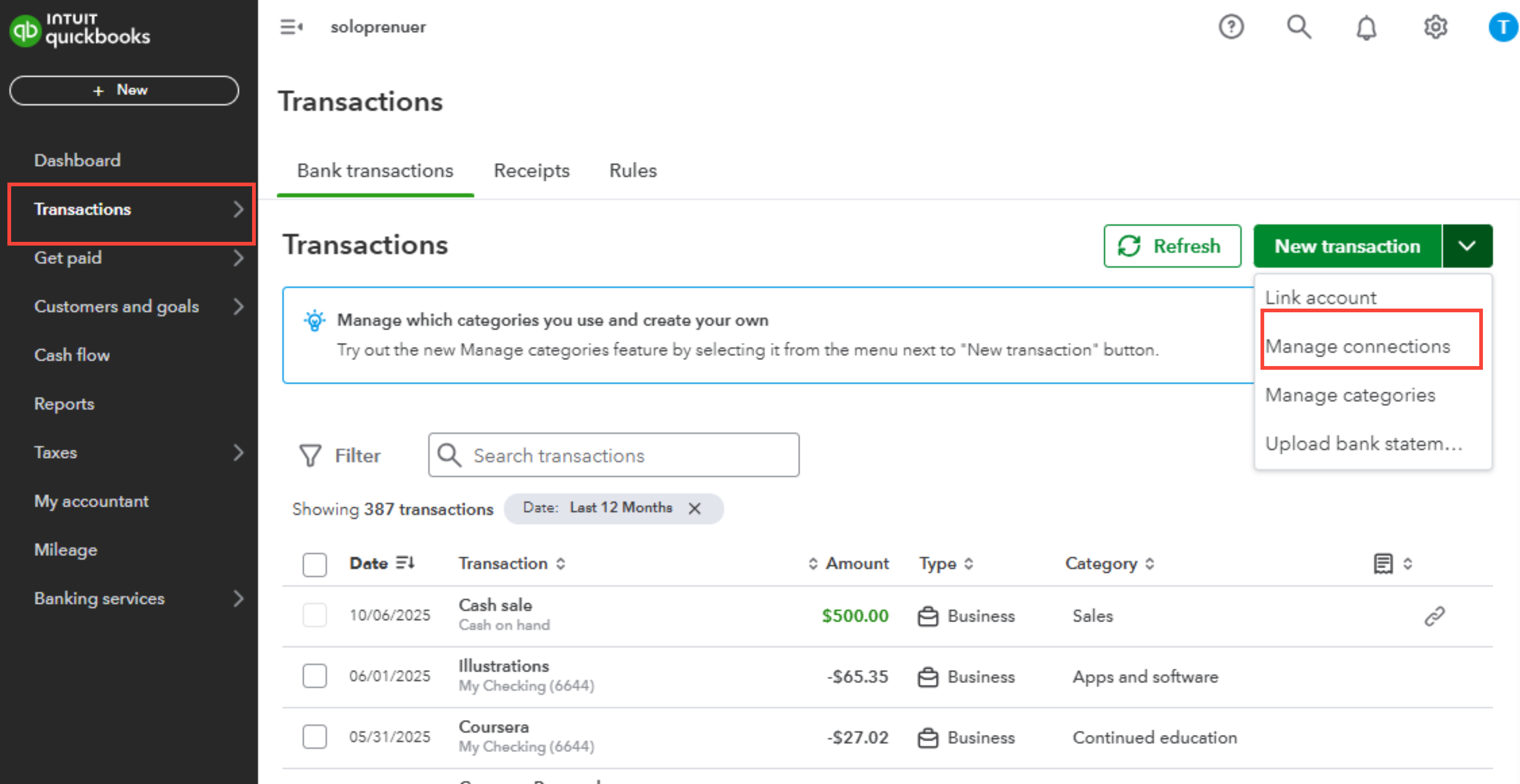Click the receipt column header icon

1383,563
